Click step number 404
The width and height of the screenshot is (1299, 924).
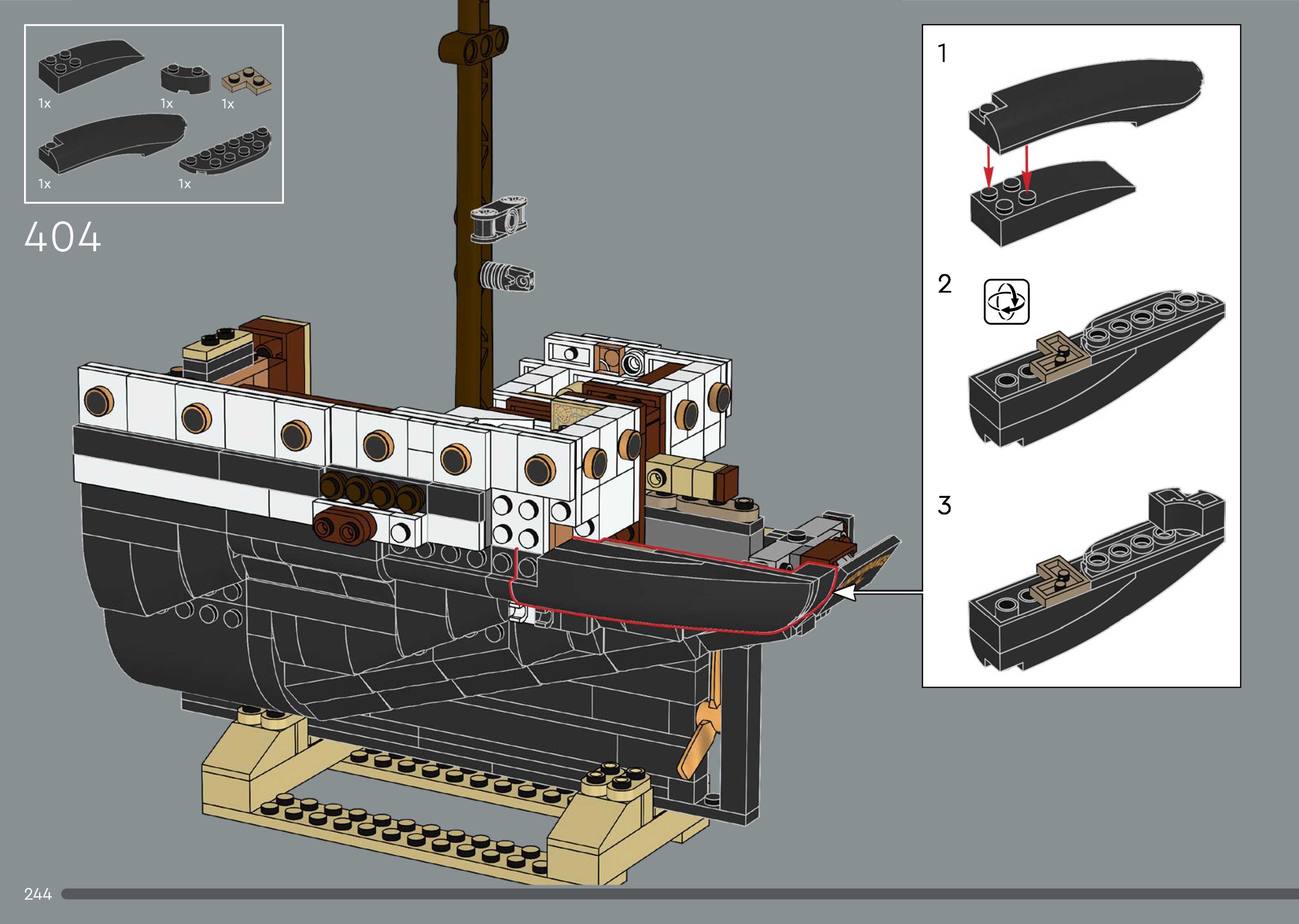click(63, 237)
